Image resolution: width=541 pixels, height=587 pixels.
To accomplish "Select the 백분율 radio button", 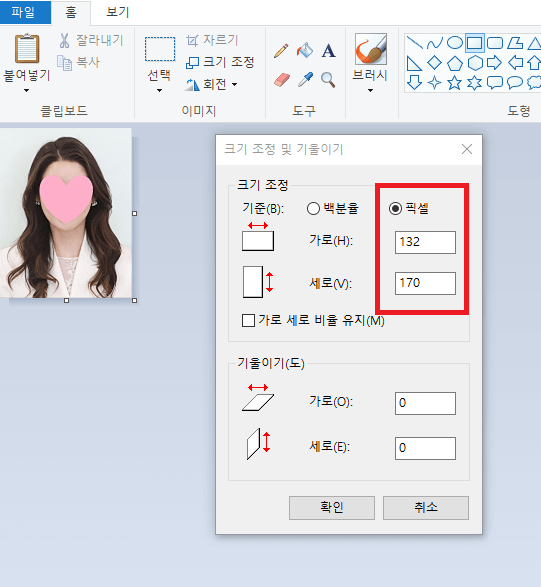I will [x=313, y=209].
